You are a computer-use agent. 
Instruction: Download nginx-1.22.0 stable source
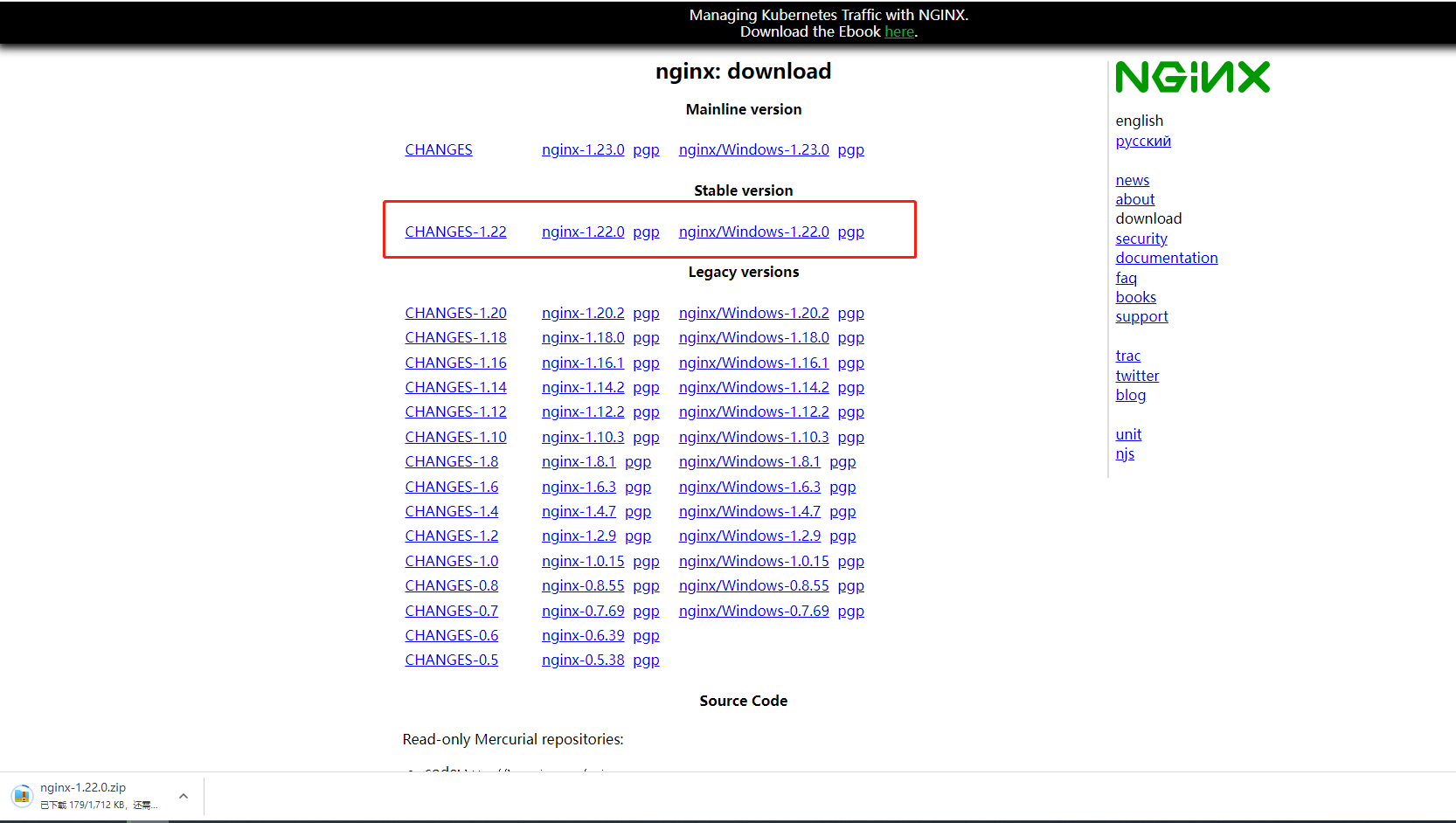(583, 232)
